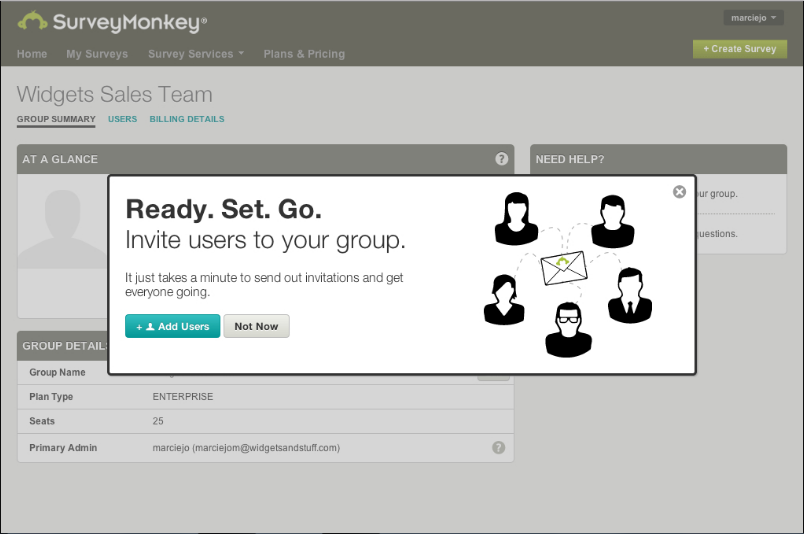The image size is (804, 534).
Task: Click the ENTERPRISE plan type value
Action: [x=183, y=397]
